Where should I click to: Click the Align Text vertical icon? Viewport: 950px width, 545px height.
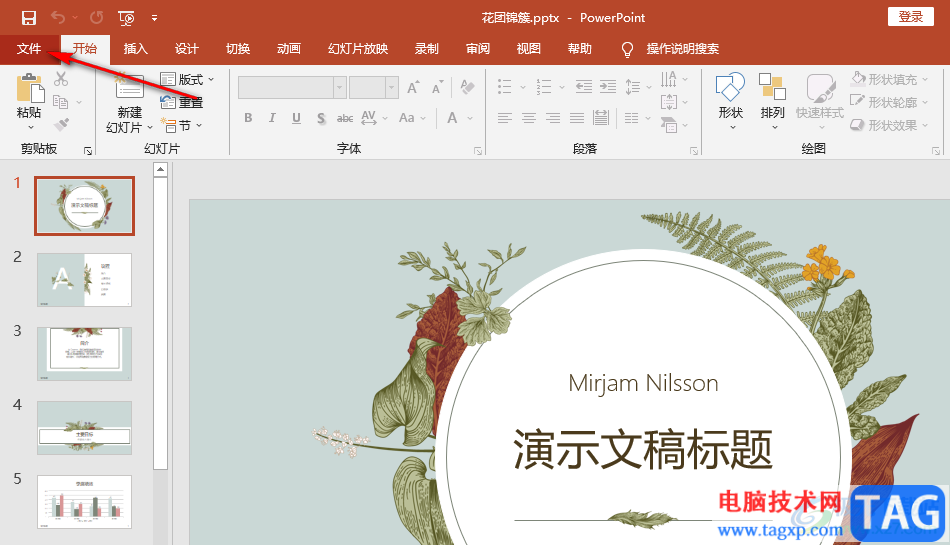(669, 102)
